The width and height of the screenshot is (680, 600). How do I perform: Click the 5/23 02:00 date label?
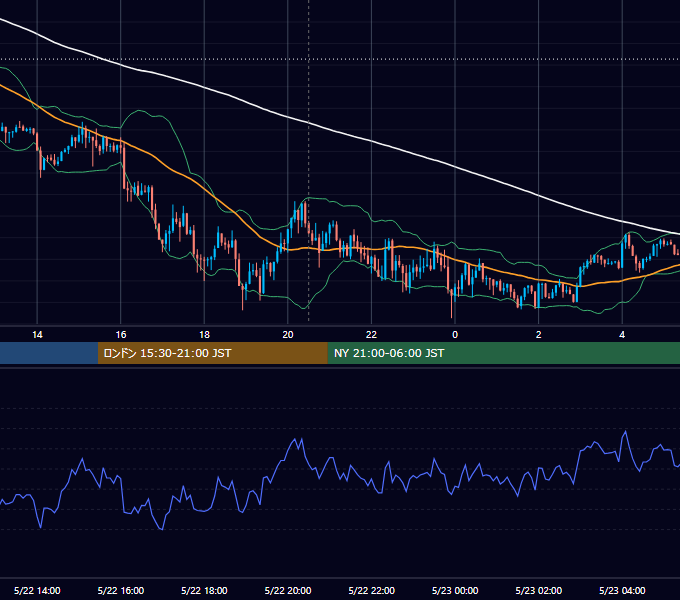tap(539, 590)
